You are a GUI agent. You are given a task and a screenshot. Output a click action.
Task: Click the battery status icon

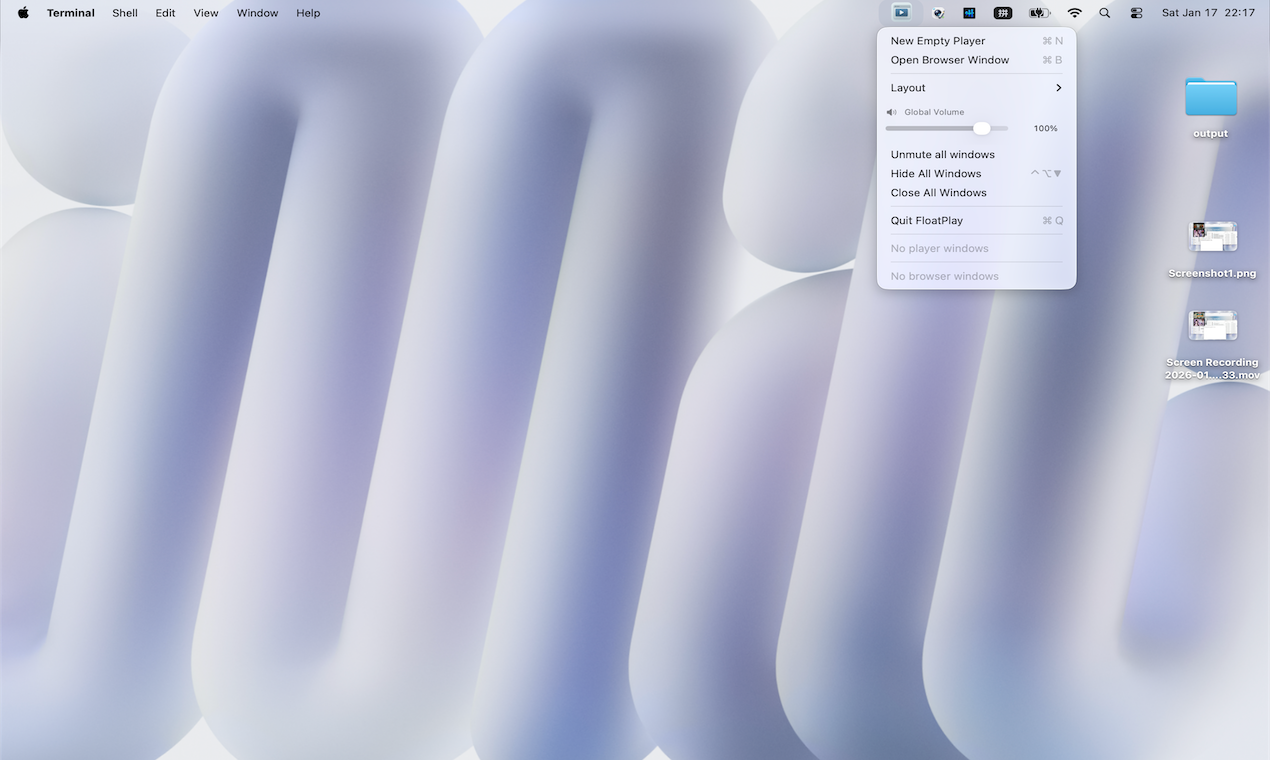click(x=1040, y=13)
